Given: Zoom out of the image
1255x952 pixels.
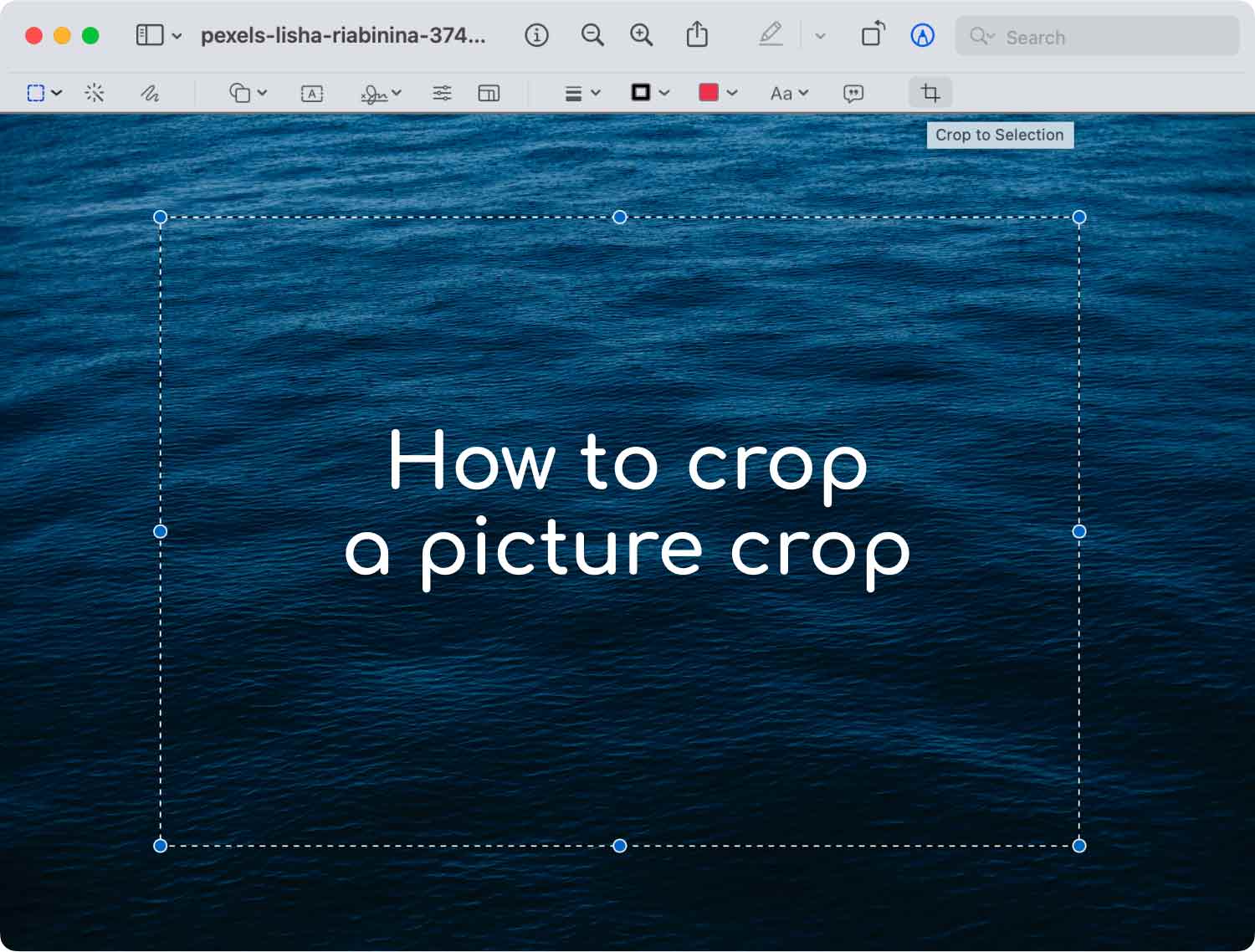Looking at the screenshot, I should point(592,35).
